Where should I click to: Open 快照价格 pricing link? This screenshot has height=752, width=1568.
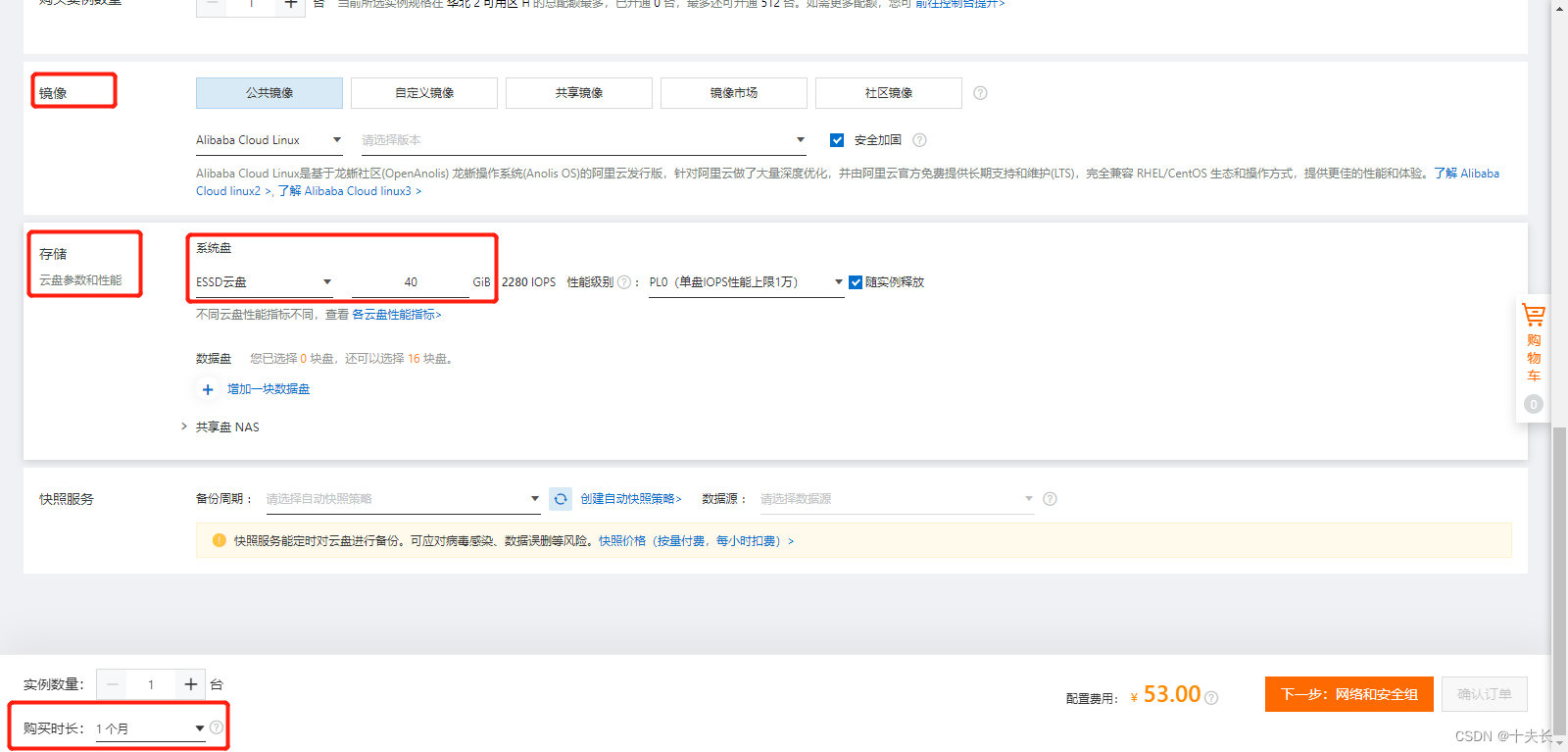pos(696,541)
